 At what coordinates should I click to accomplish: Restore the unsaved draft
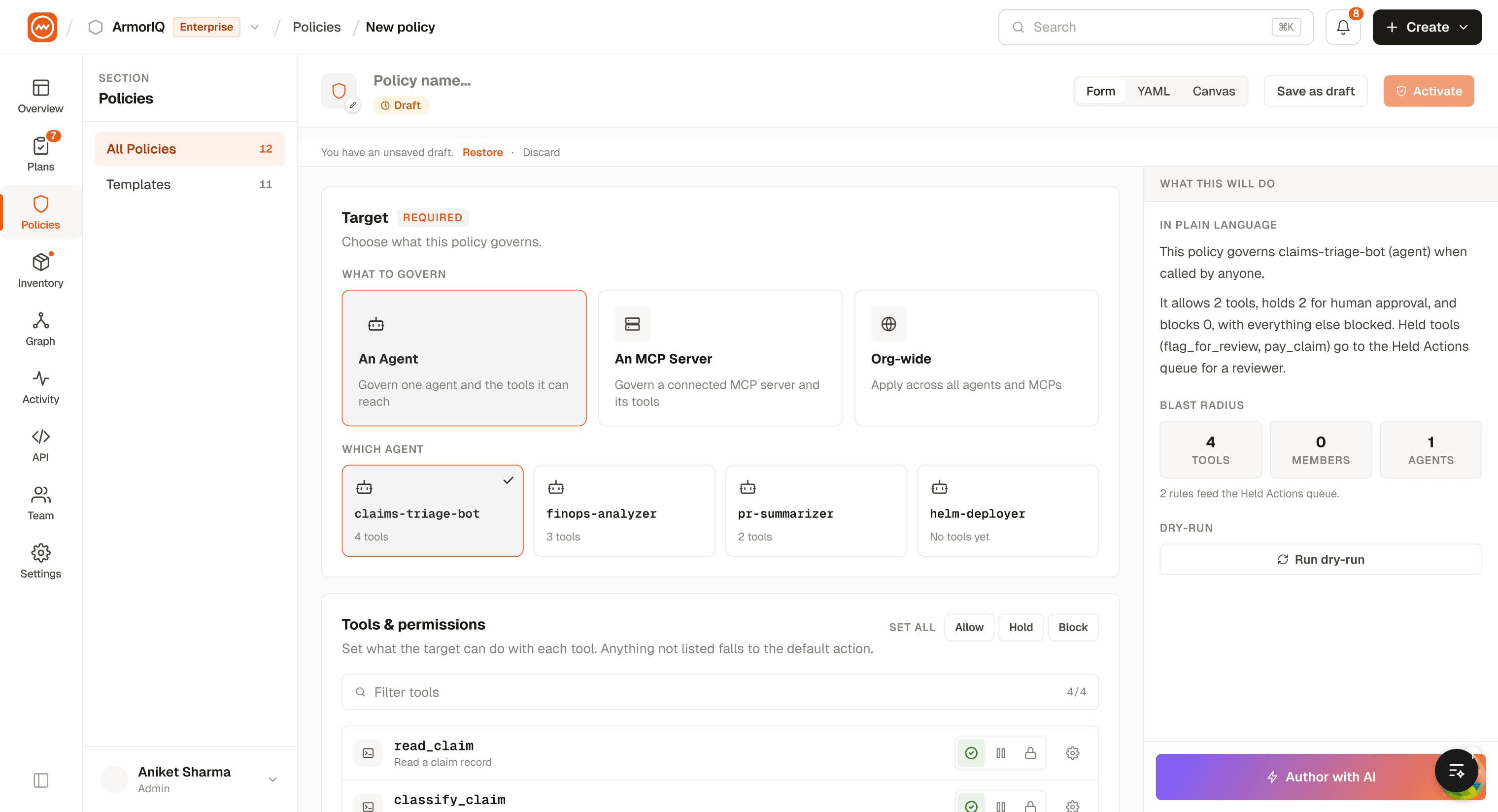(x=482, y=152)
